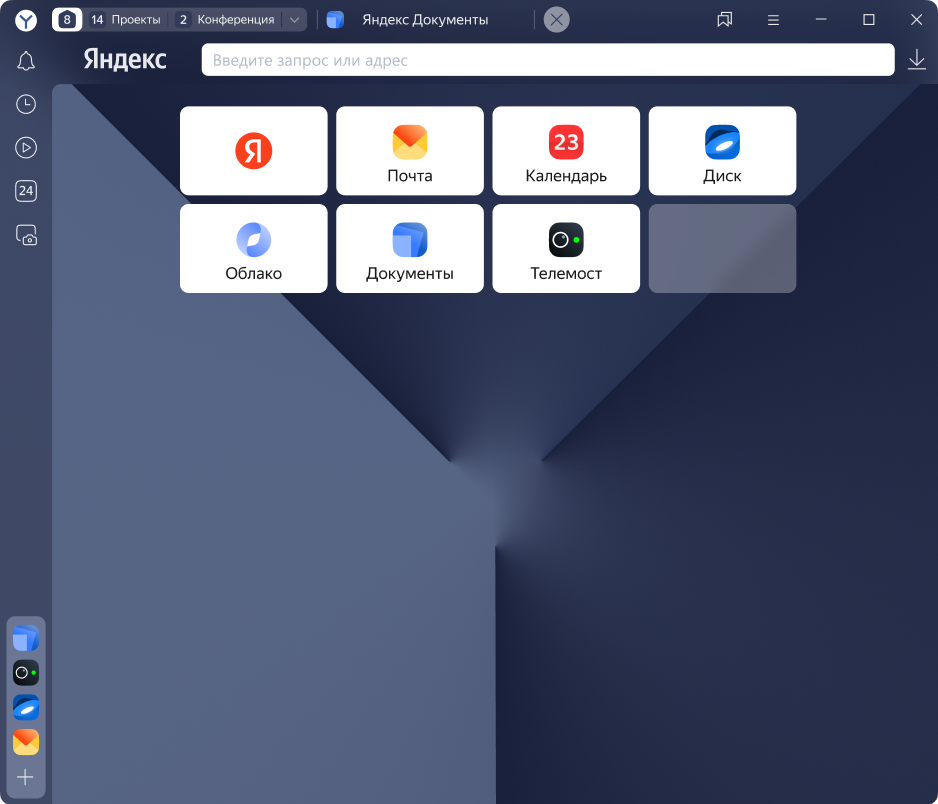Minimize the browser window

[821, 20]
